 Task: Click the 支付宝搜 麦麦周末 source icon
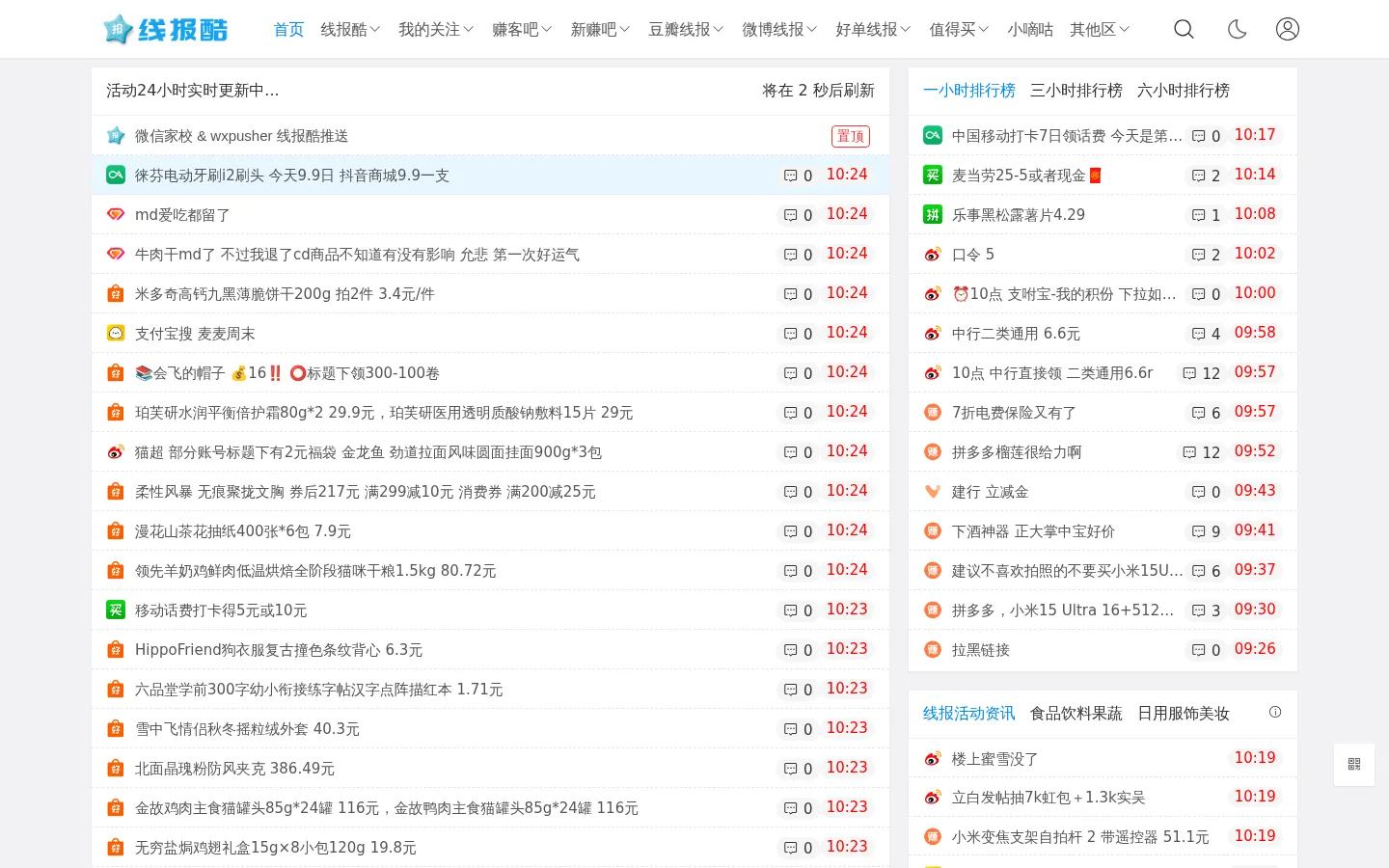[x=116, y=333]
